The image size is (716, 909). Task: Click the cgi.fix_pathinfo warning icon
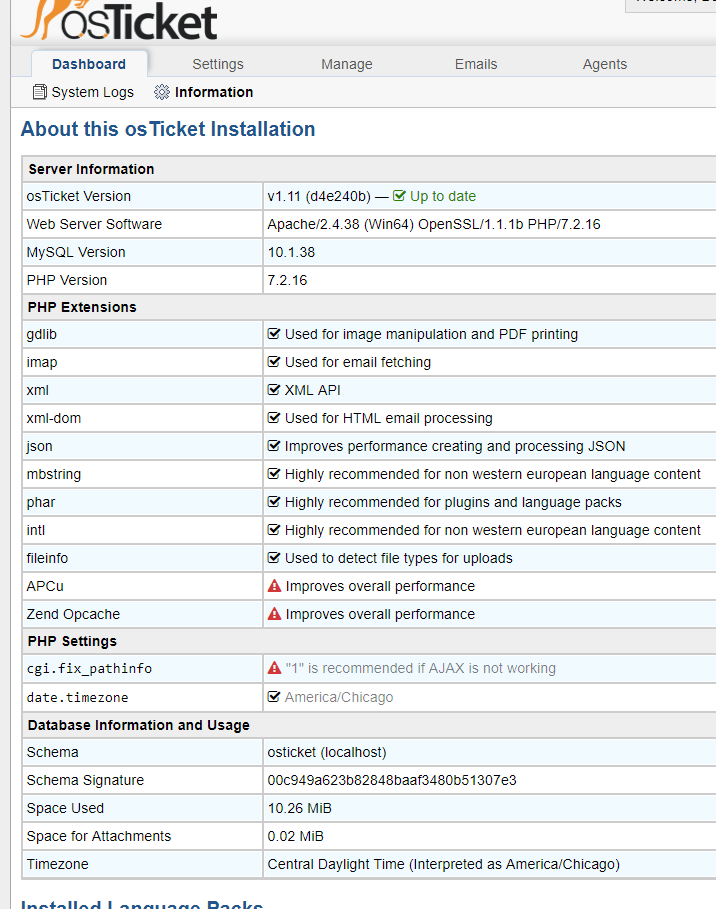click(274, 668)
